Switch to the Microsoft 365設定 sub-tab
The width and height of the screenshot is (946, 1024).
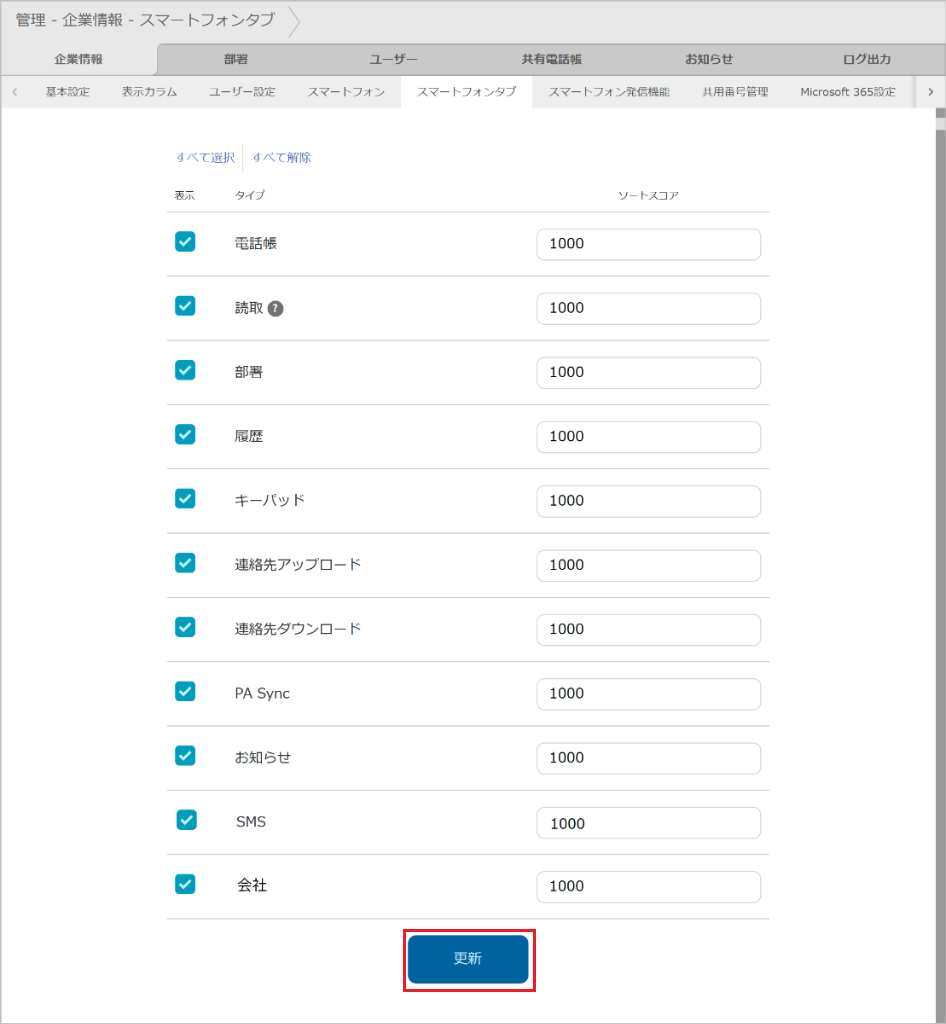[x=847, y=91]
